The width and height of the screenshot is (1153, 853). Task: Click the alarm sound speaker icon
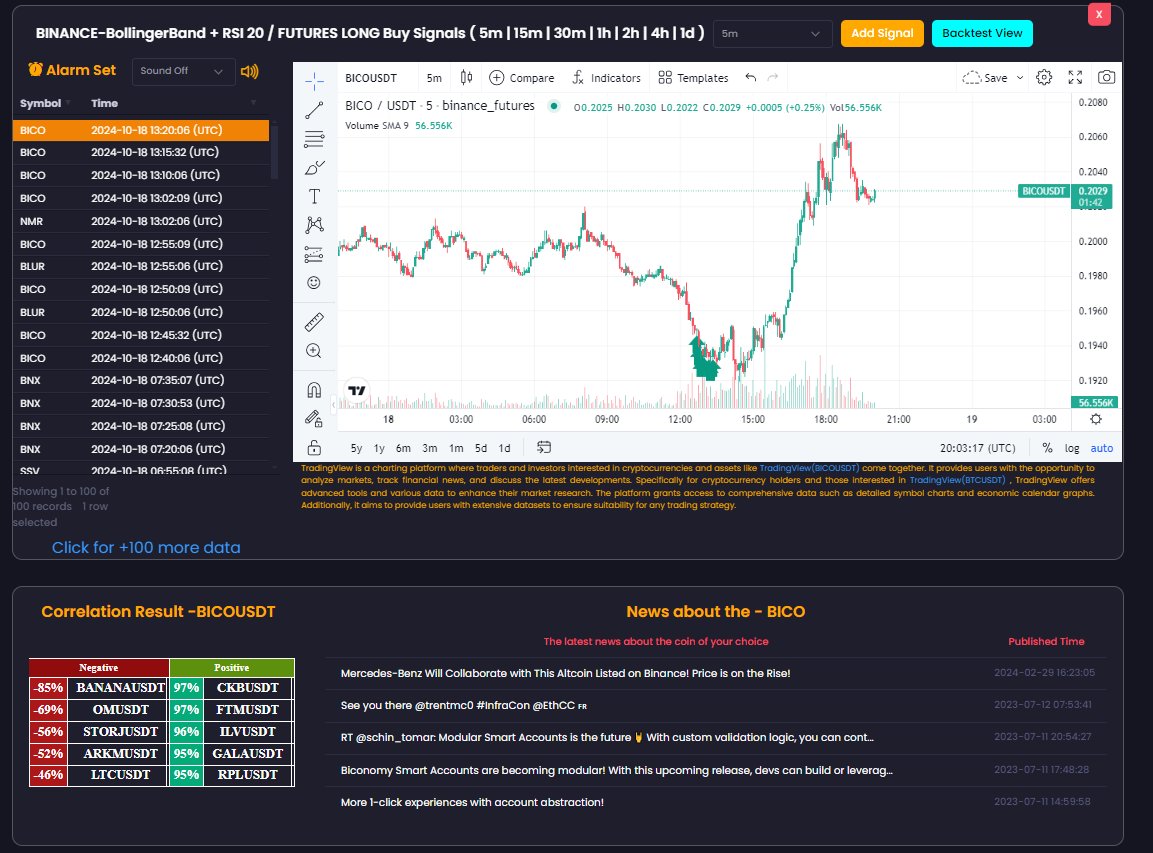(x=249, y=71)
